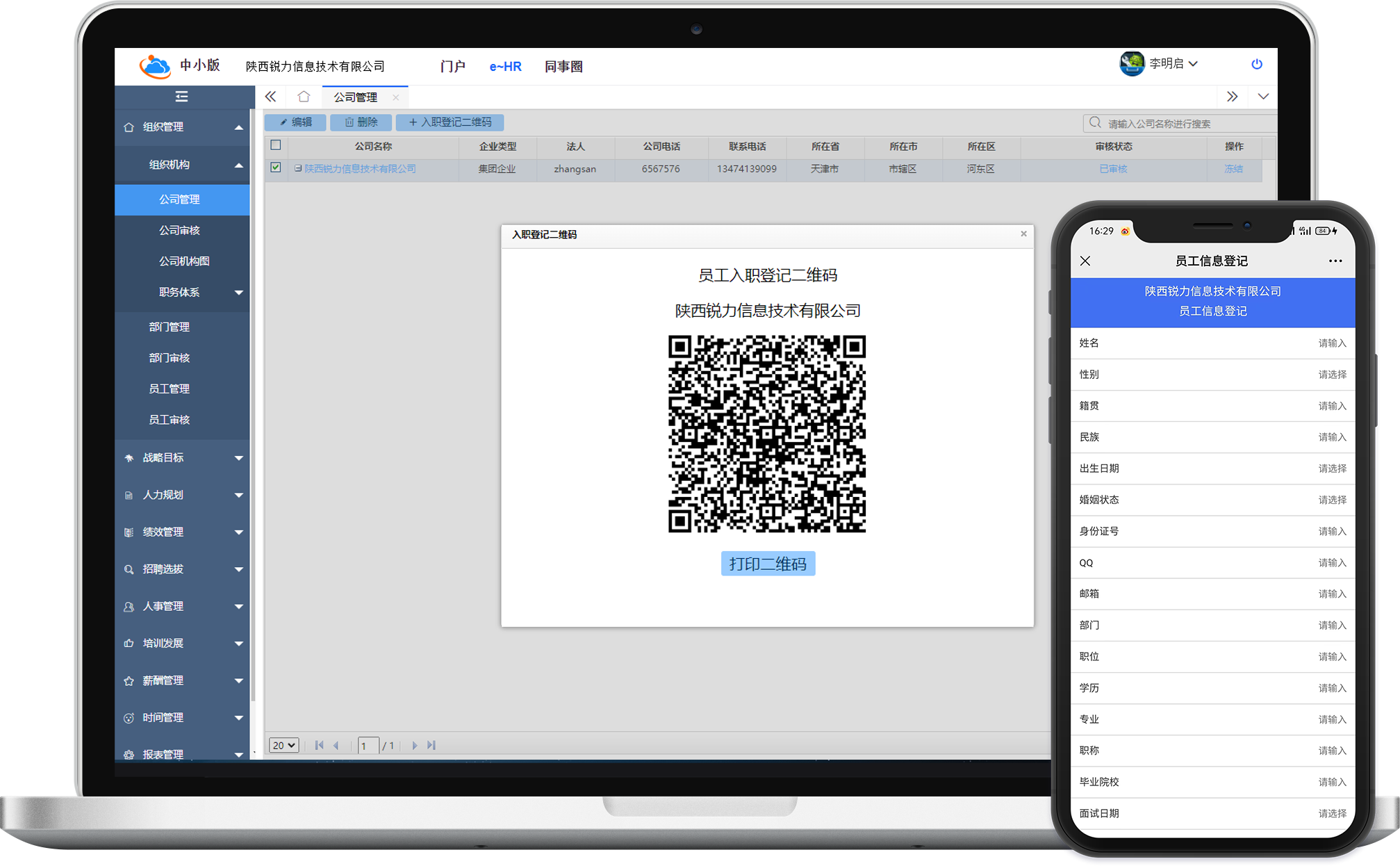Image resolution: width=1400 pixels, height=866 pixels.
Task: Focus the page number input
Action: [368, 746]
